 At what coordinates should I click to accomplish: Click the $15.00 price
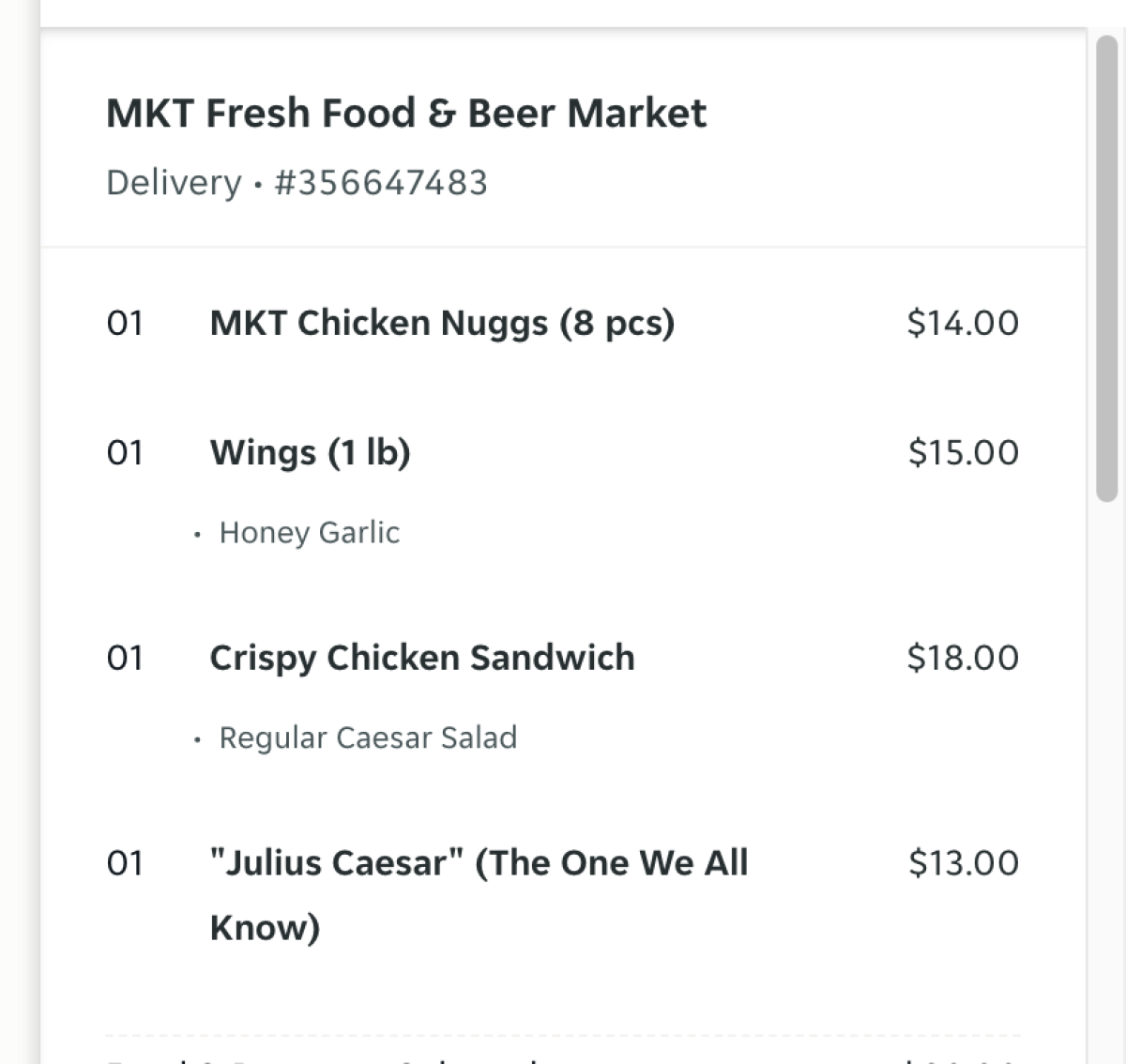click(x=963, y=453)
